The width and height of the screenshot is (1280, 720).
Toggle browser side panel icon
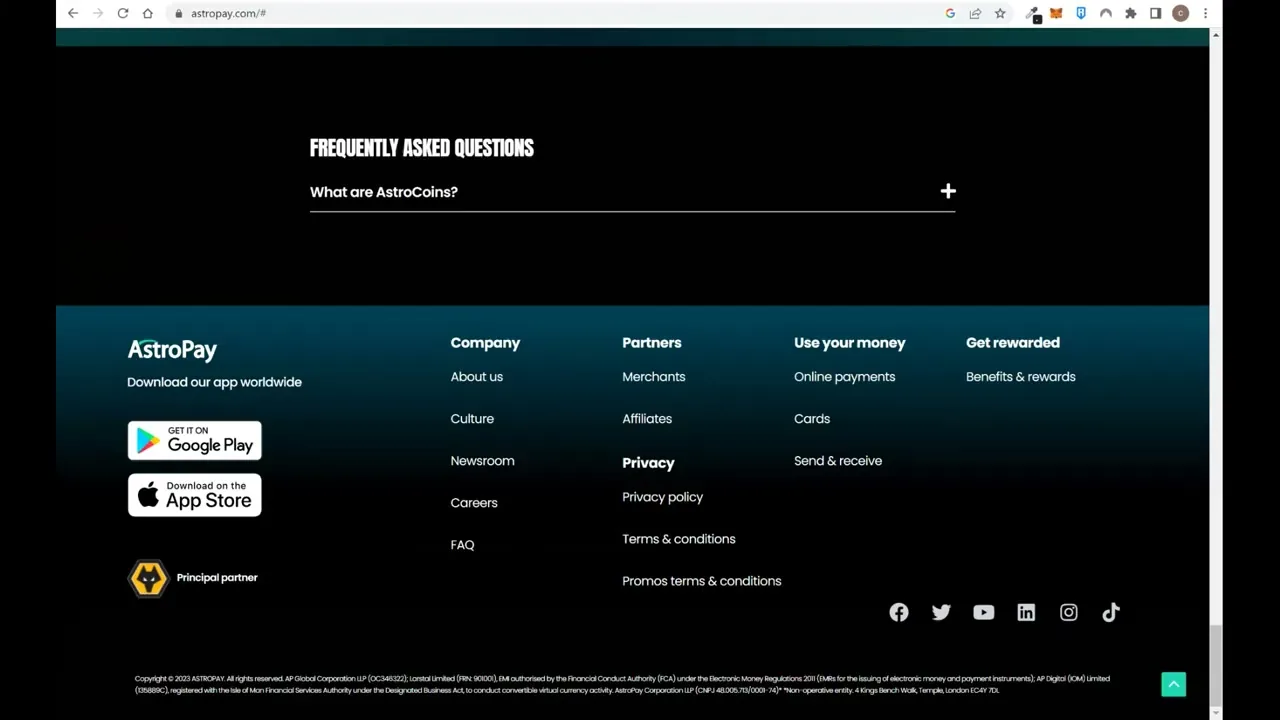[1155, 13]
